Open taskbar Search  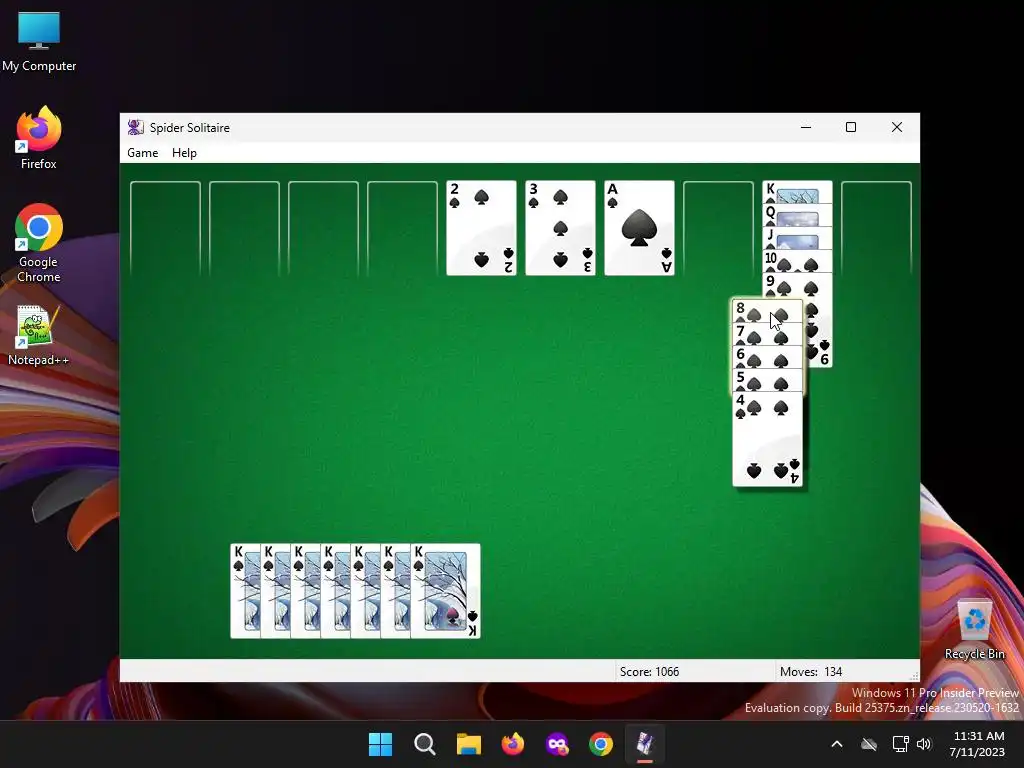pyautogui.click(x=424, y=744)
